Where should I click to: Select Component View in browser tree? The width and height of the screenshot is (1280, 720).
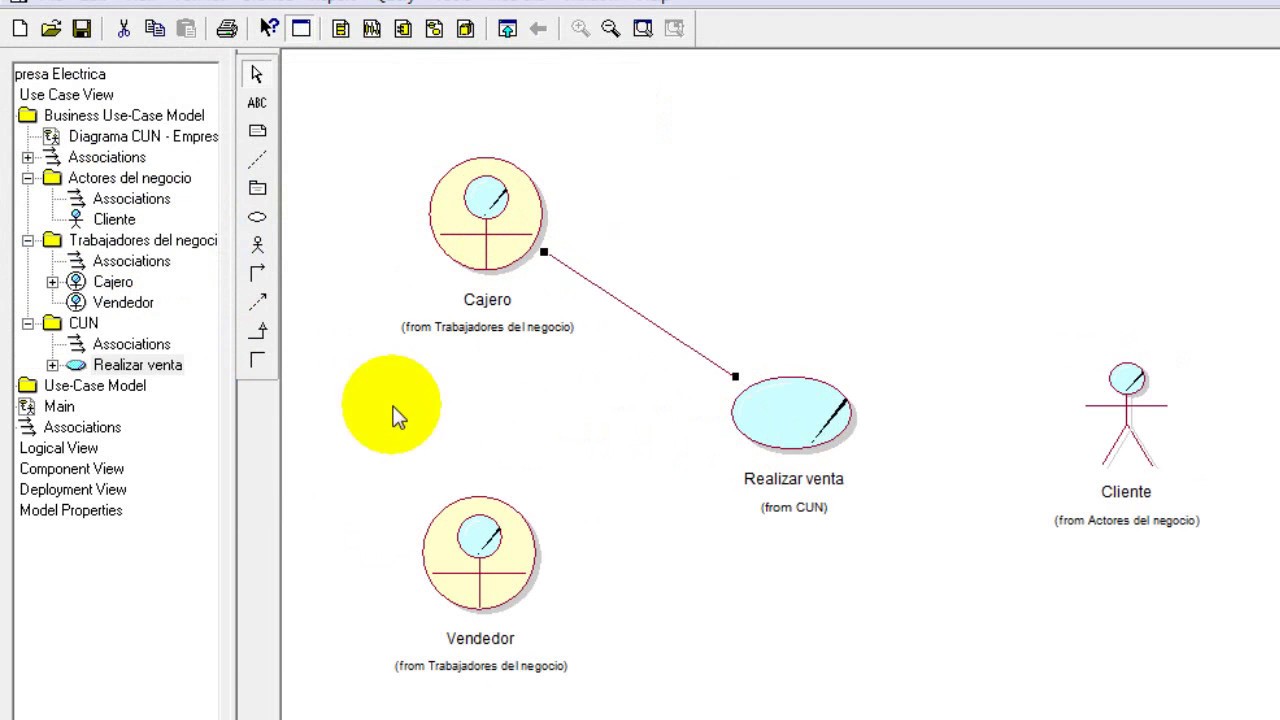tap(72, 469)
